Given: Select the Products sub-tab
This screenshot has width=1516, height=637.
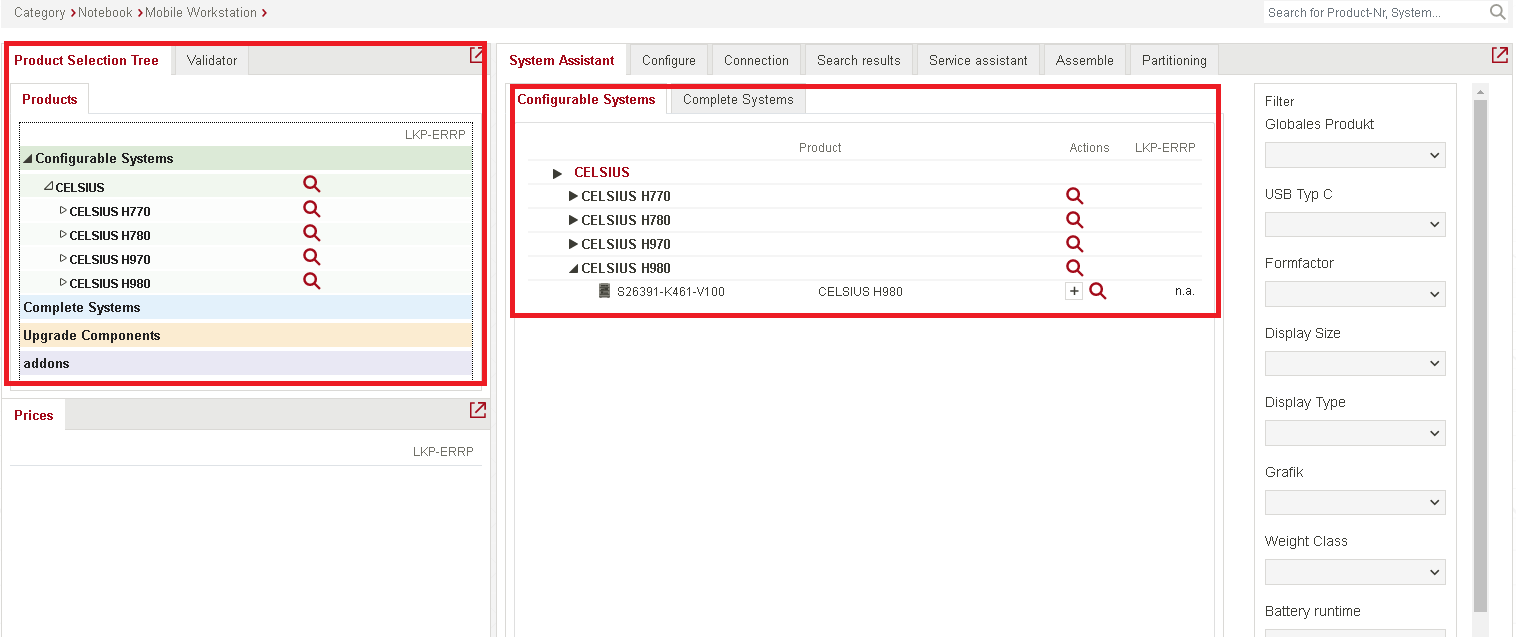Looking at the screenshot, I should point(50,99).
